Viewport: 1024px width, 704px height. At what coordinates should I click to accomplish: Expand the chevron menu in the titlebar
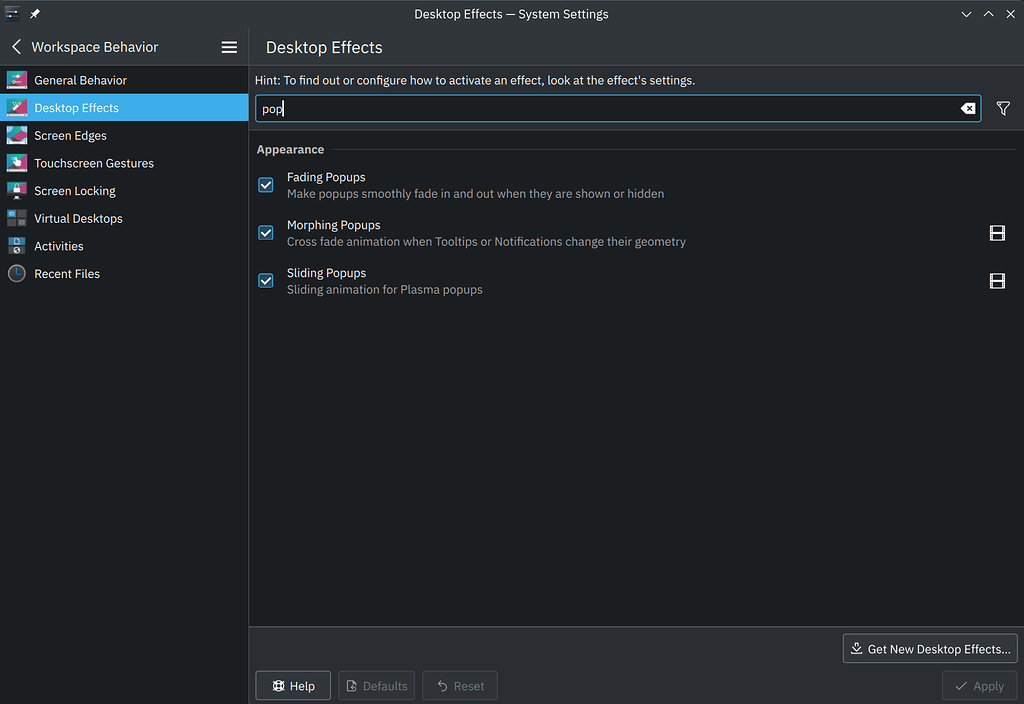coord(965,14)
